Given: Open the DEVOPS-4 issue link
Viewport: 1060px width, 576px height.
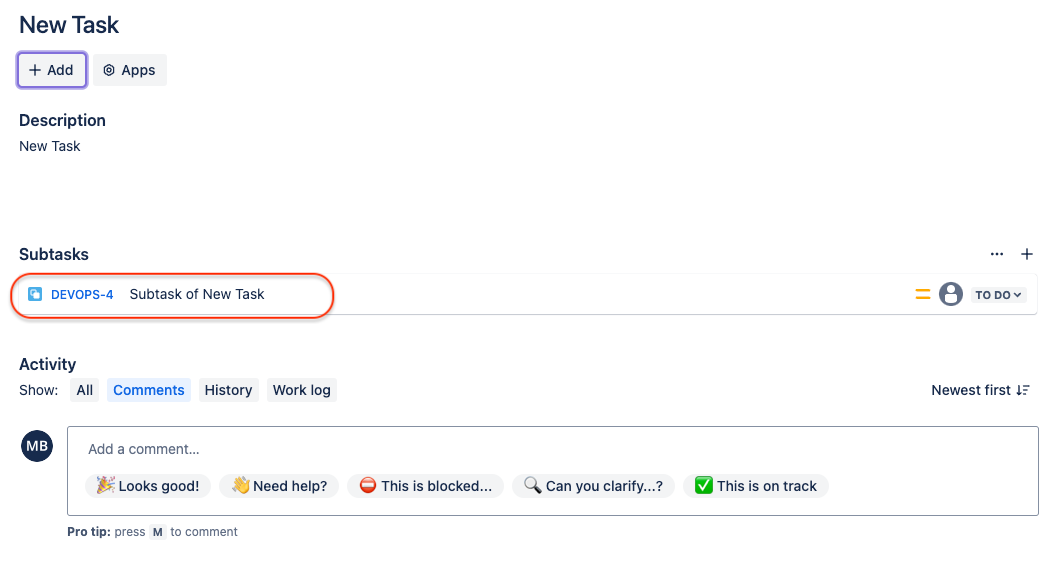Looking at the screenshot, I should click(82, 294).
